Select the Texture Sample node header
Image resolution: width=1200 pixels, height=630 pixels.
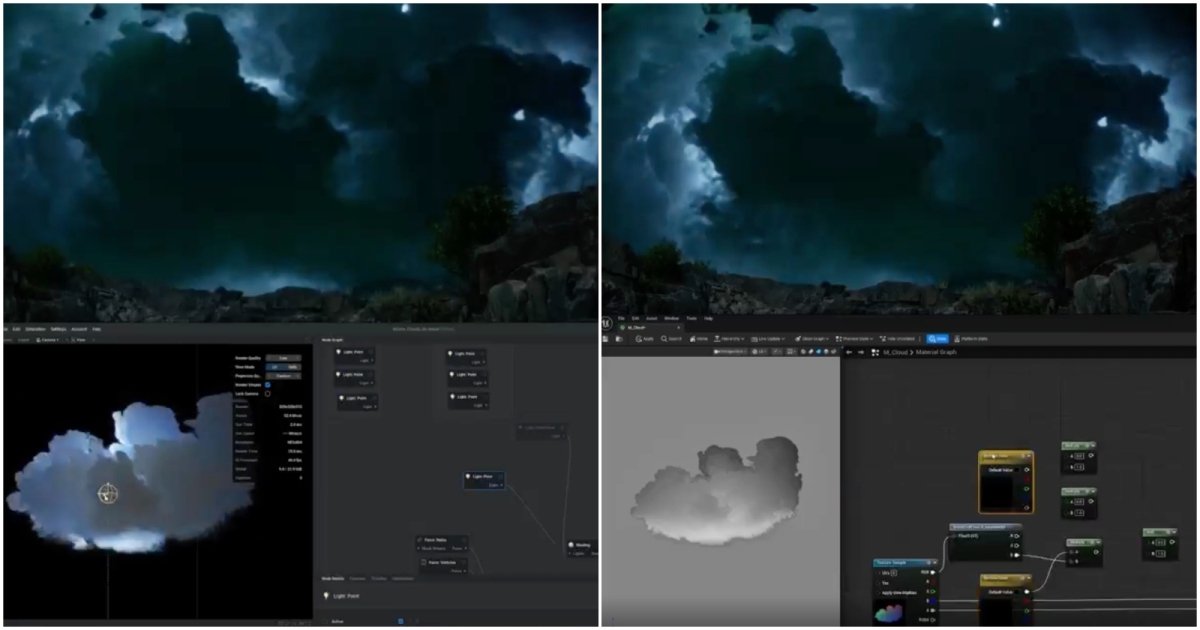coord(905,562)
